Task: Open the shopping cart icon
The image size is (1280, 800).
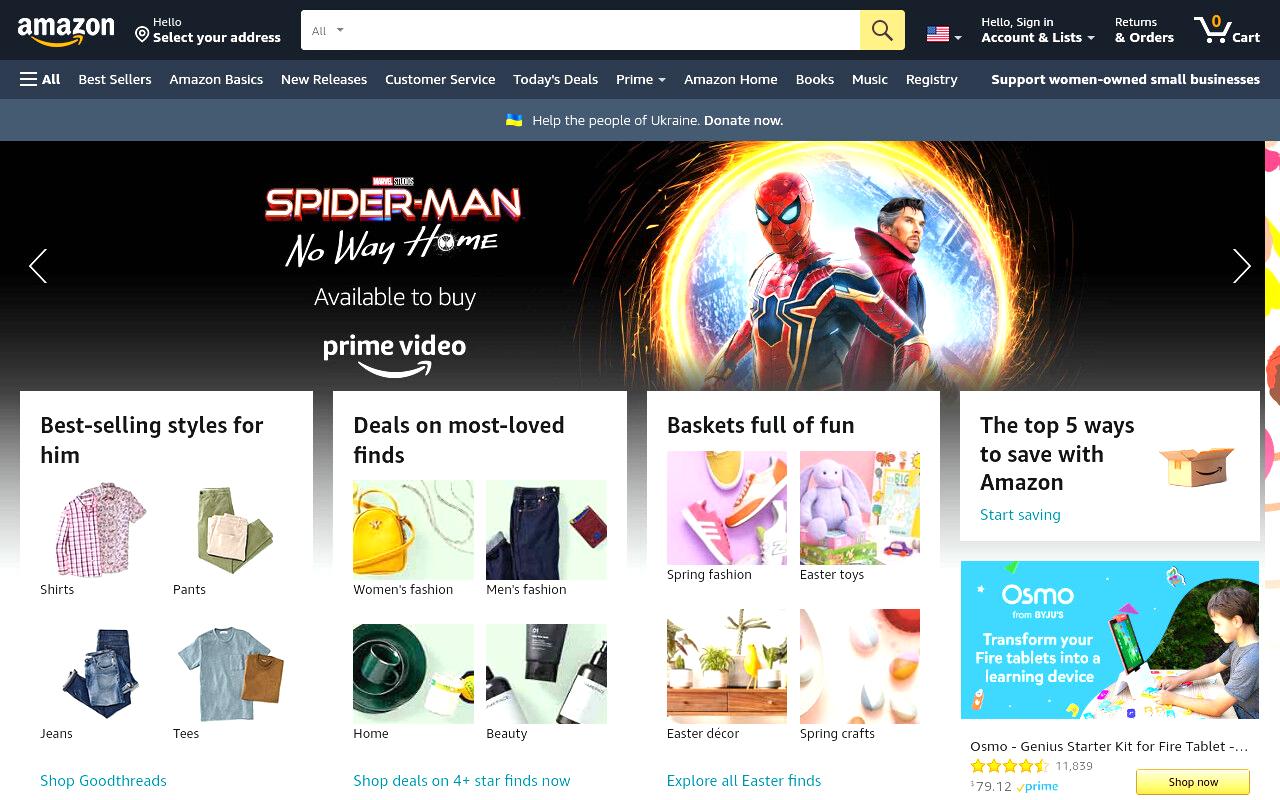Action: tap(1226, 29)
